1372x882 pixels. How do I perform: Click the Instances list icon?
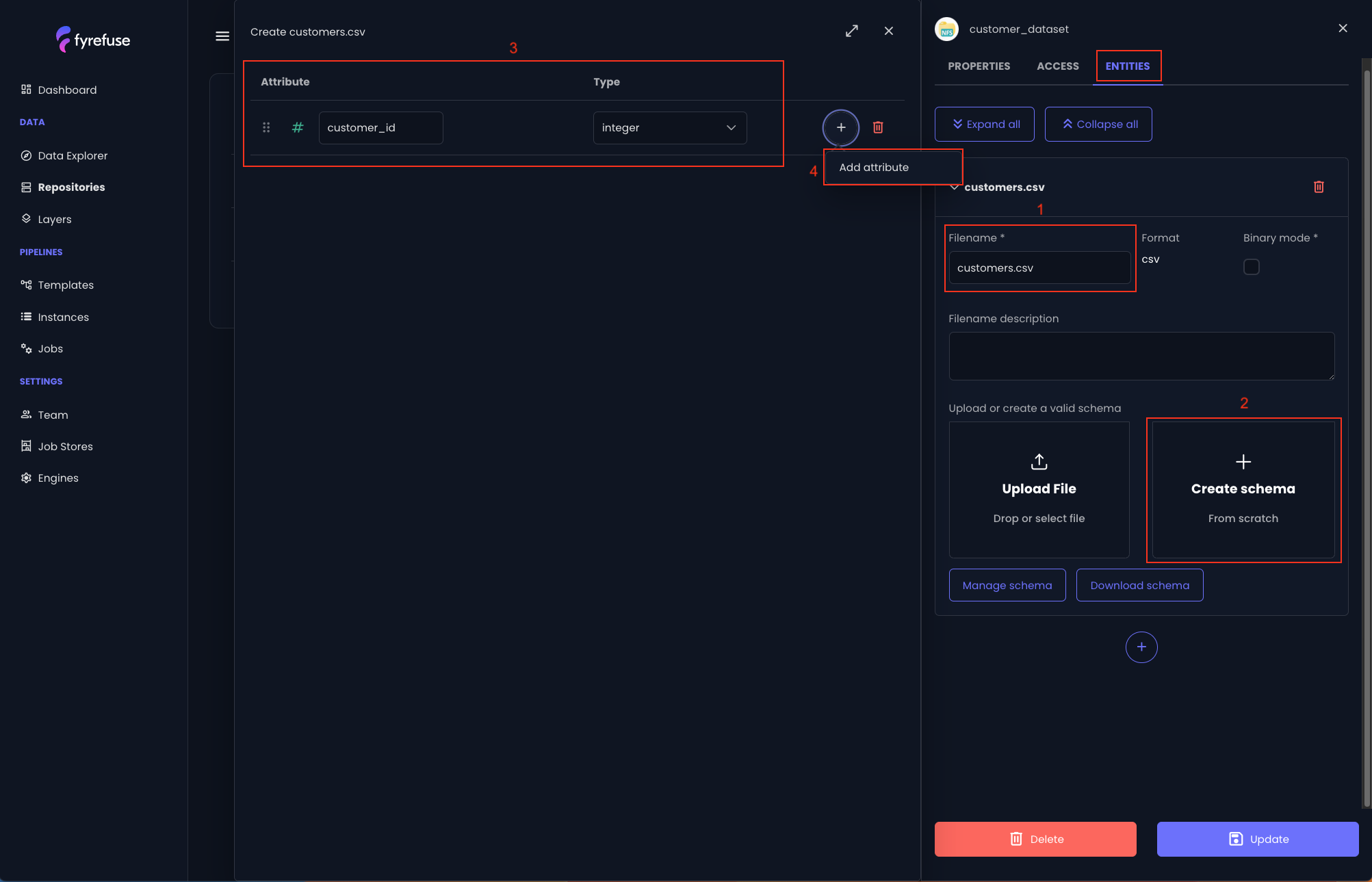pos(26,316)
